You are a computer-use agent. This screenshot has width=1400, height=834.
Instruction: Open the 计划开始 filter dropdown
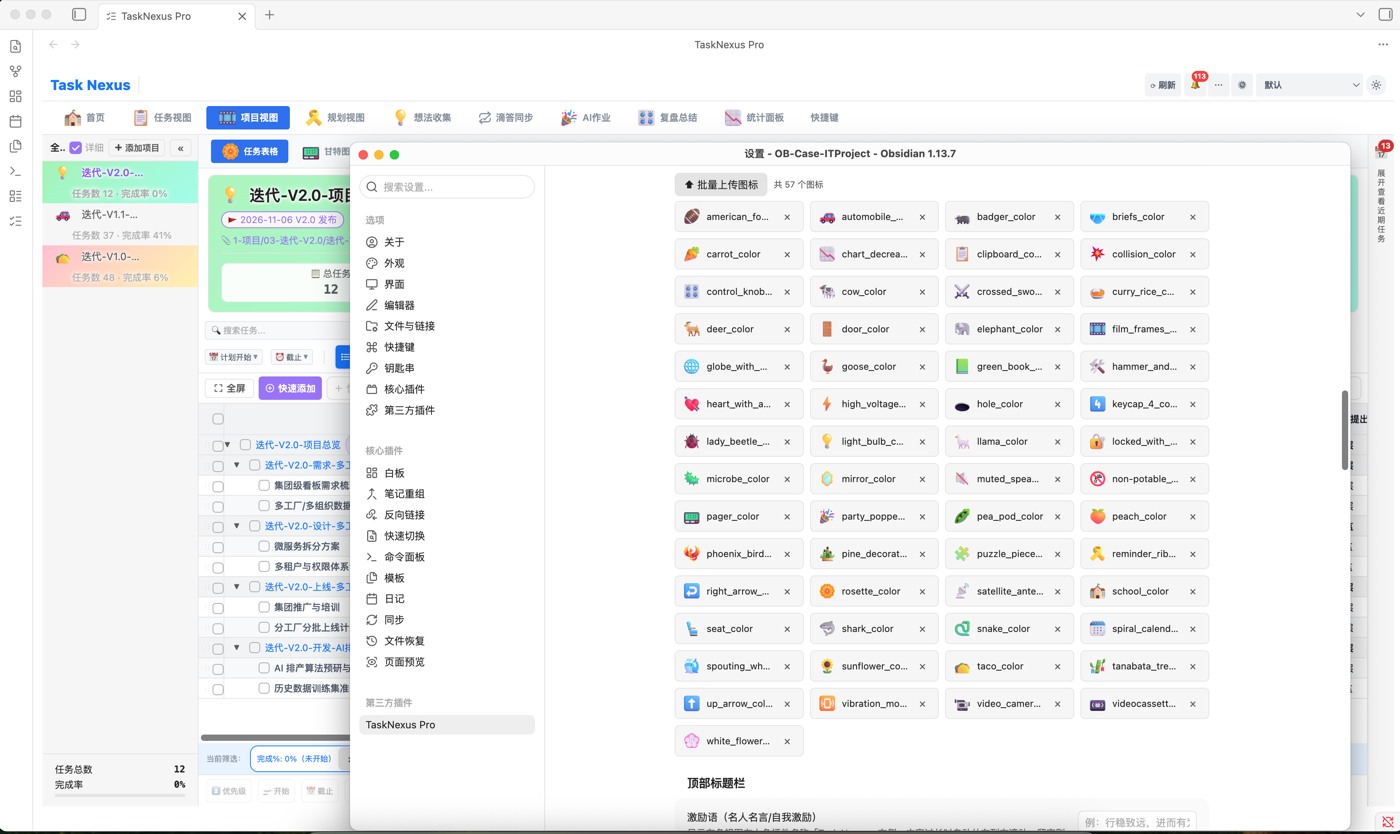point(233,357)
